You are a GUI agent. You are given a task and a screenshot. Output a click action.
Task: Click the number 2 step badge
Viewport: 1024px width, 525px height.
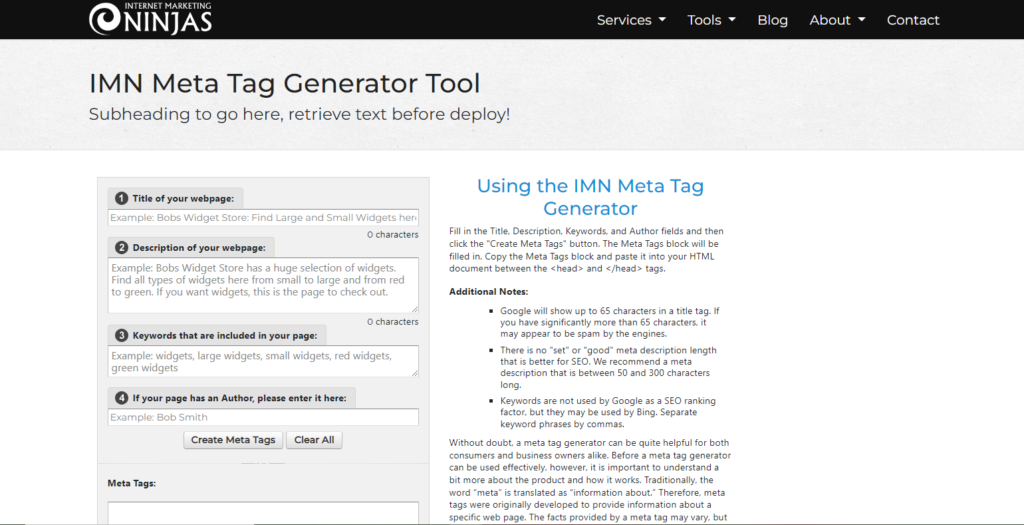click(x=121, y=247)
